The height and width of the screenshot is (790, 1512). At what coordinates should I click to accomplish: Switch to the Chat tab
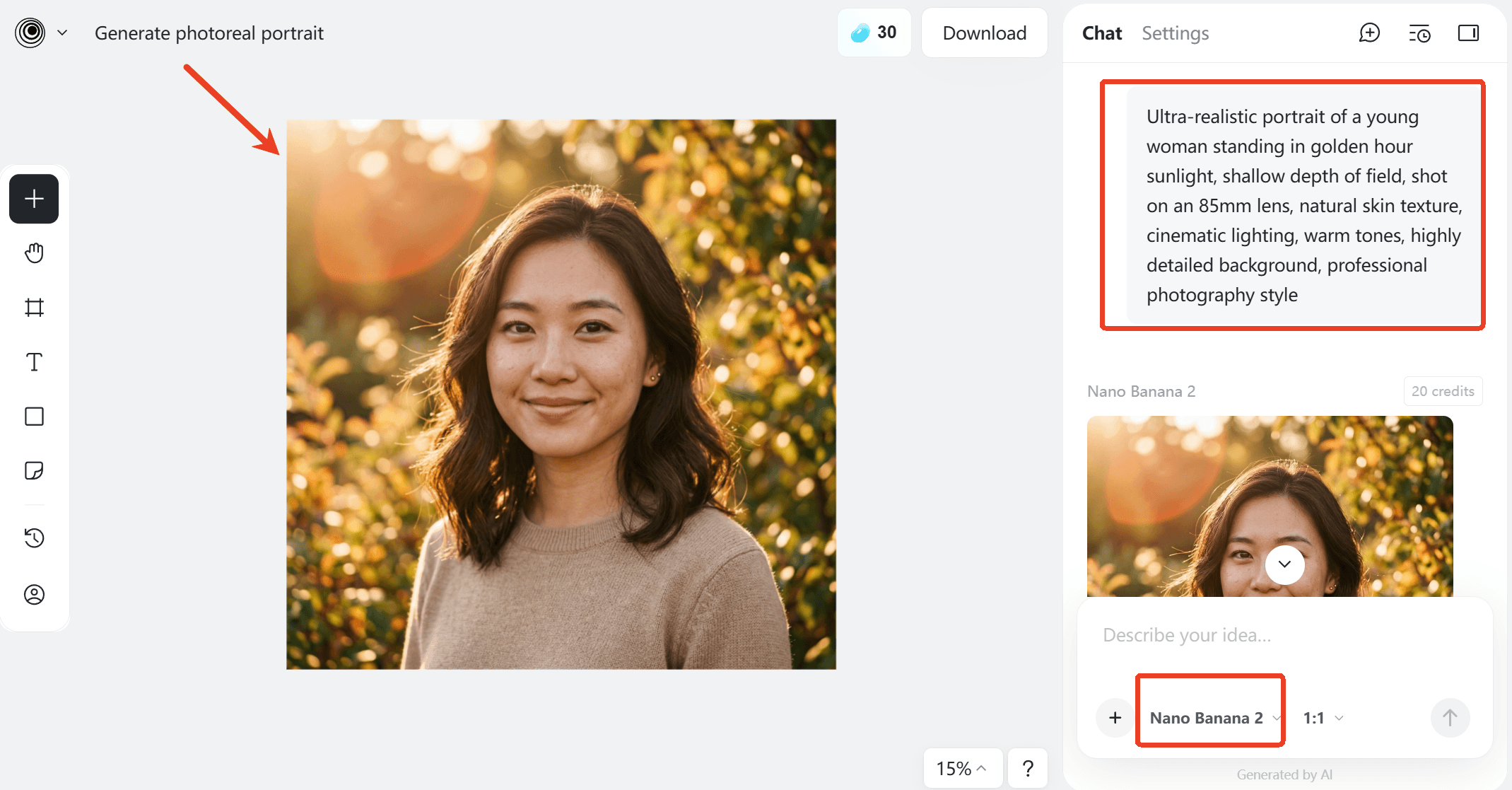tap(1101, 33)
